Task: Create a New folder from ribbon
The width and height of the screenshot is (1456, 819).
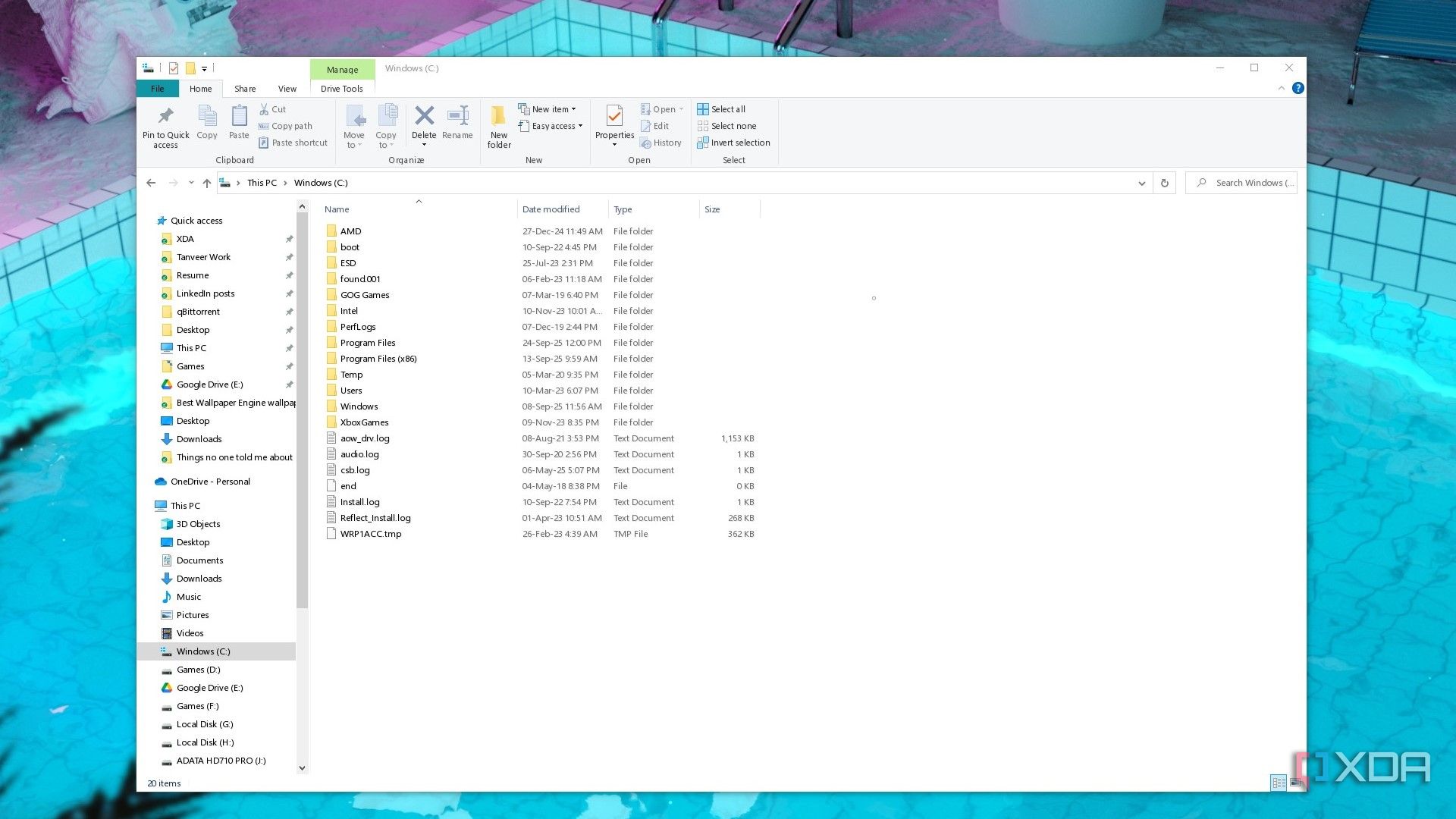Action: point(499,126)
